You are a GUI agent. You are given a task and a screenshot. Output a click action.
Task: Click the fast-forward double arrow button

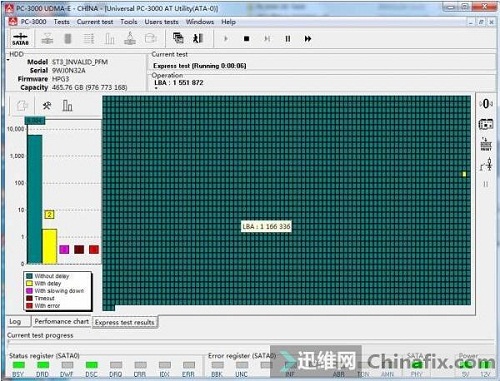pyautogui.click(x=308, y=39)
